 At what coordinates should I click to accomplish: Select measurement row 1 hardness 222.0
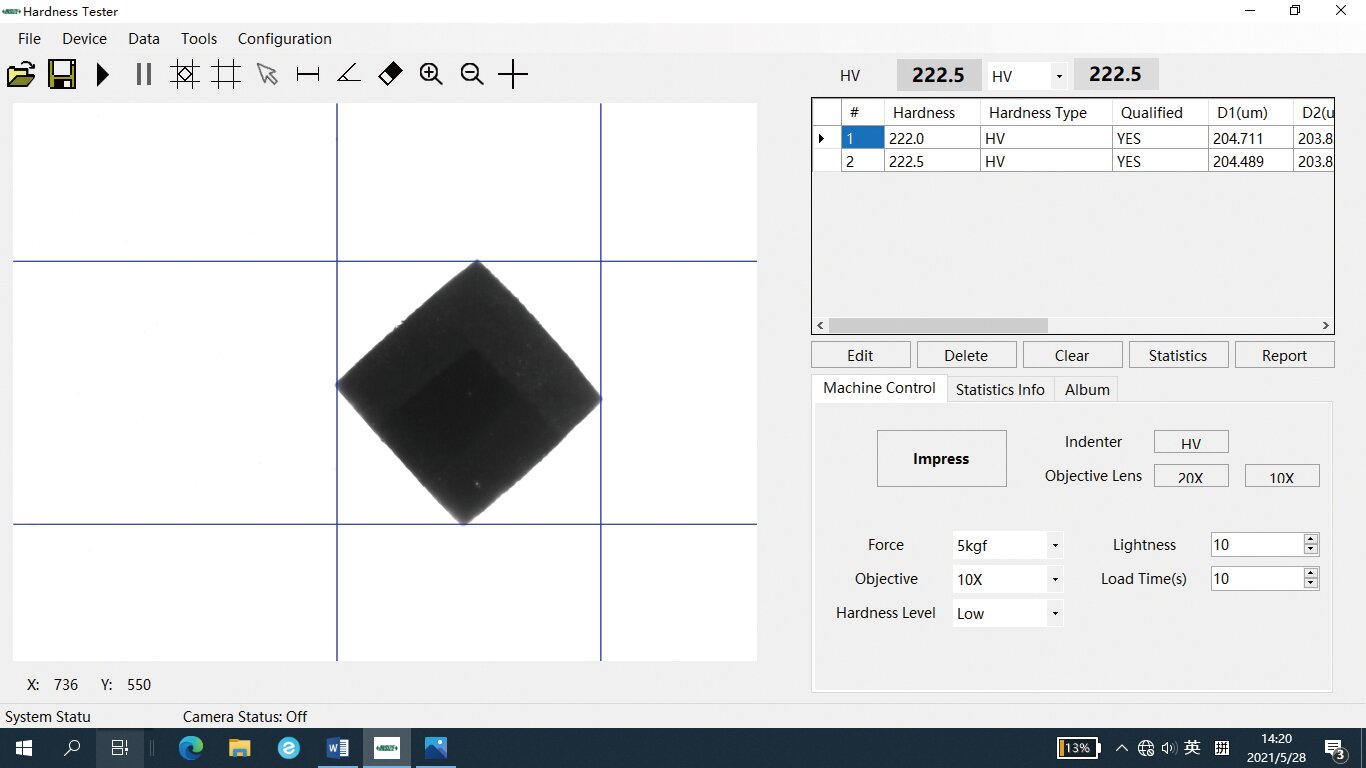click(932, 139)
